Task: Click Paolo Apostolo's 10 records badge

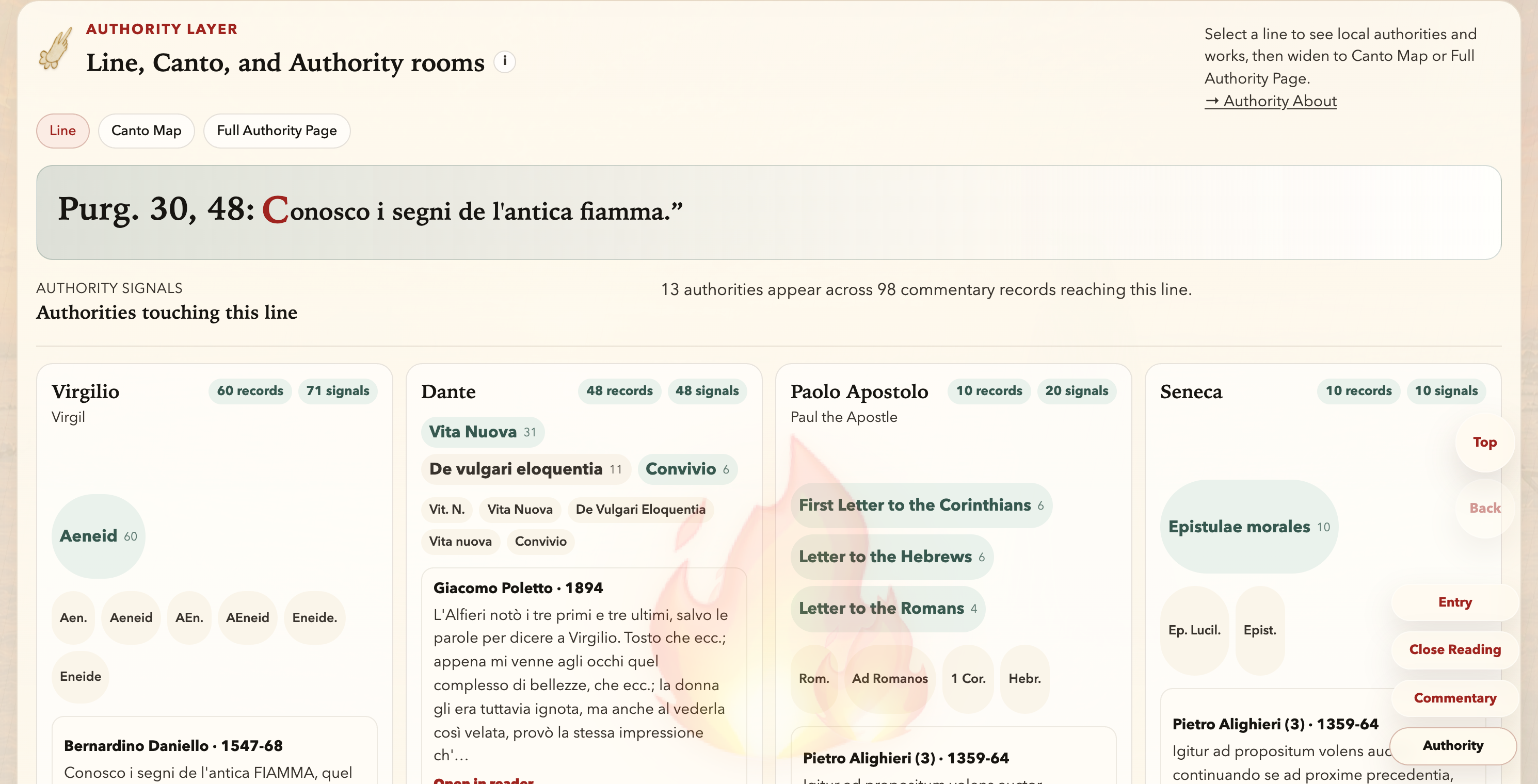Action: coord(989,391)
